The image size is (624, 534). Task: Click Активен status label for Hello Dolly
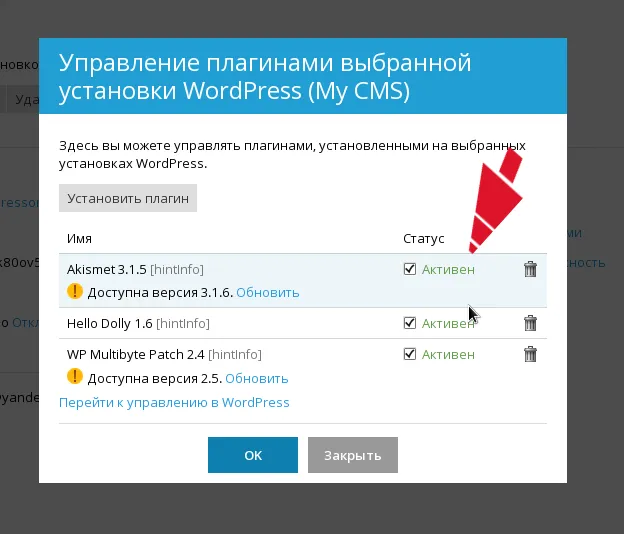point(448,324)
